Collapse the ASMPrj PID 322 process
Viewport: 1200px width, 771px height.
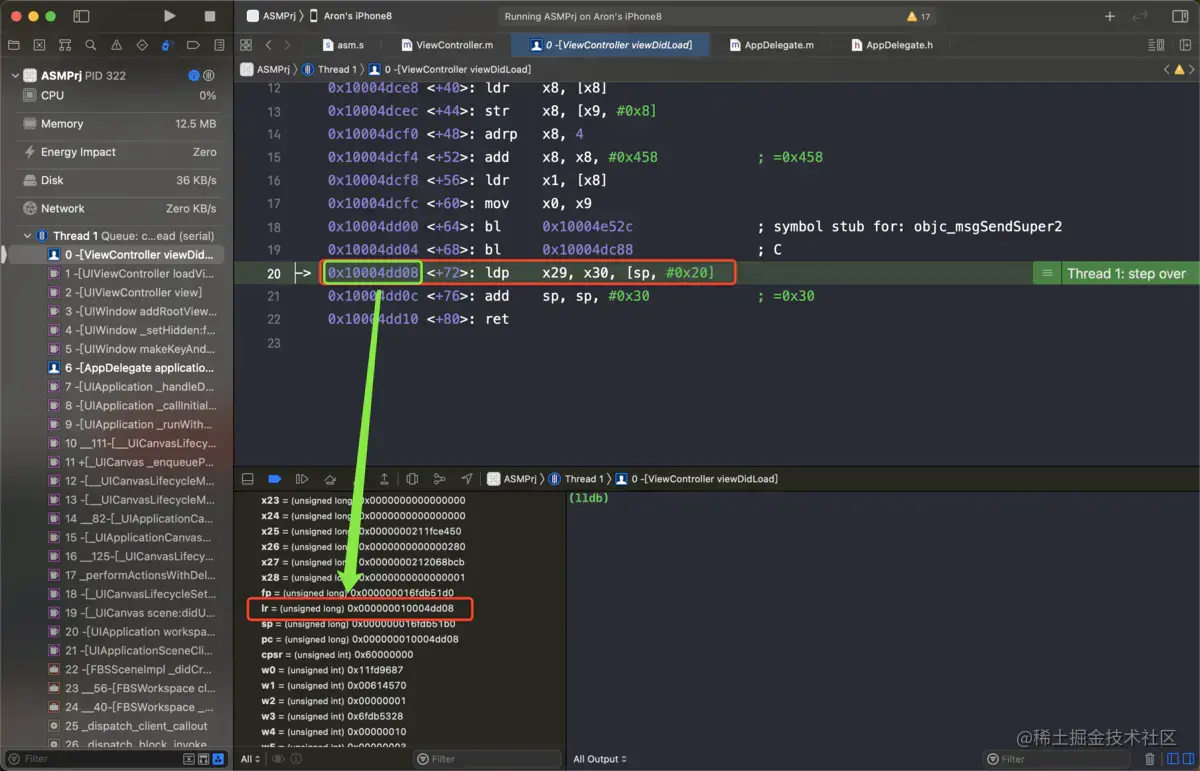pos(15,76)
